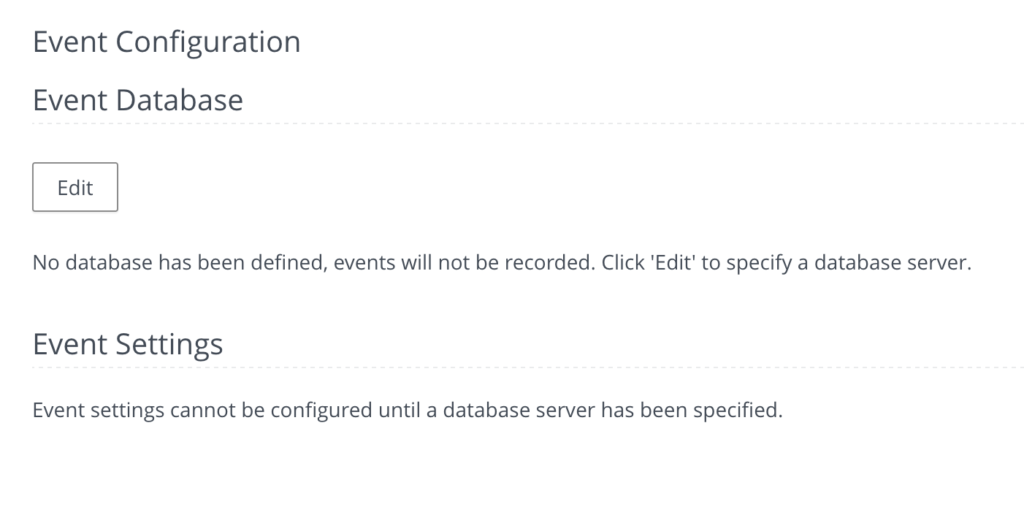This screenshot has height=507, width=1024.
Task: Click the Event Configuration page title
Action: 166,42
